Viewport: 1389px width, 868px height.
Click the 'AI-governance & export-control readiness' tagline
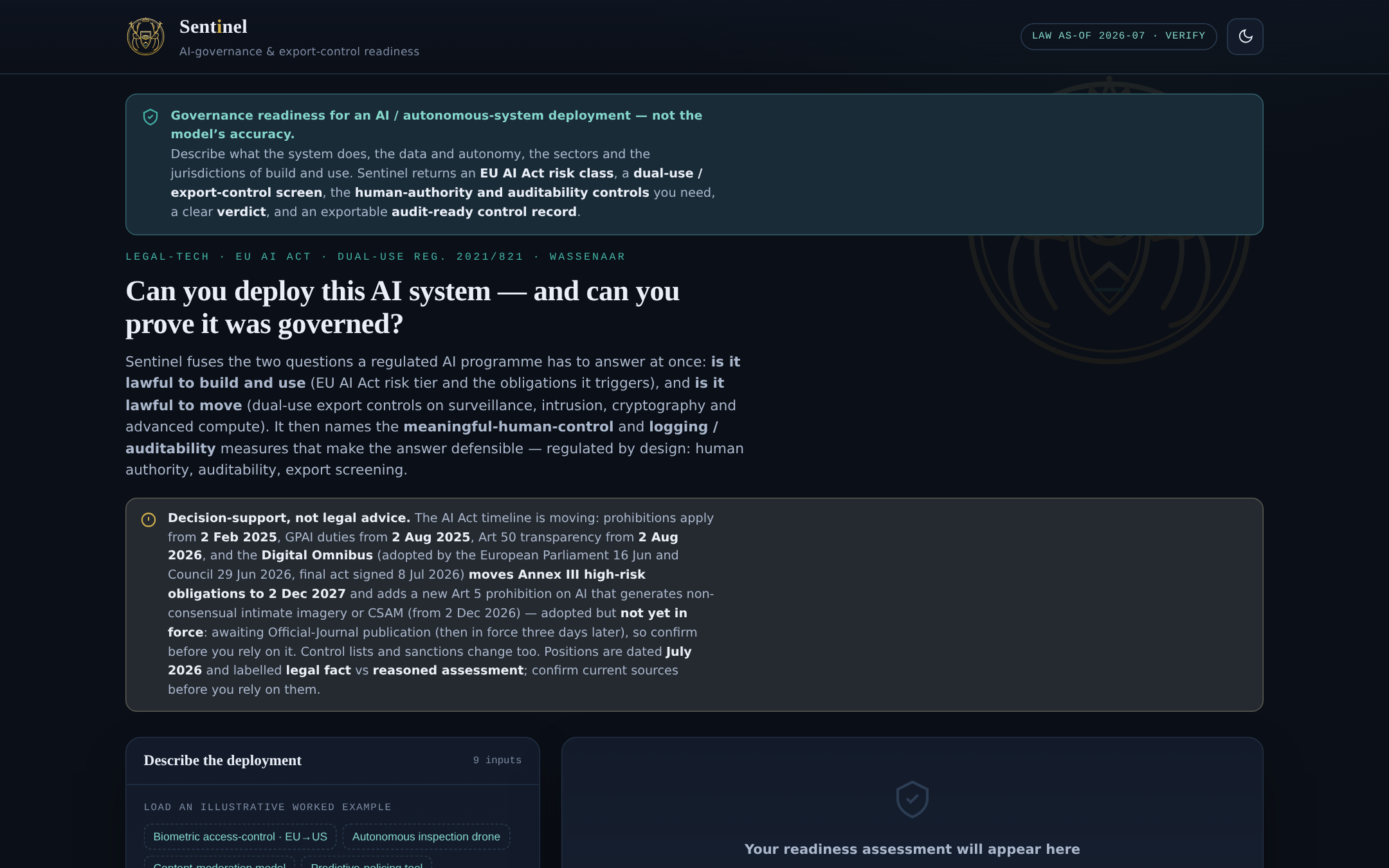299,51
